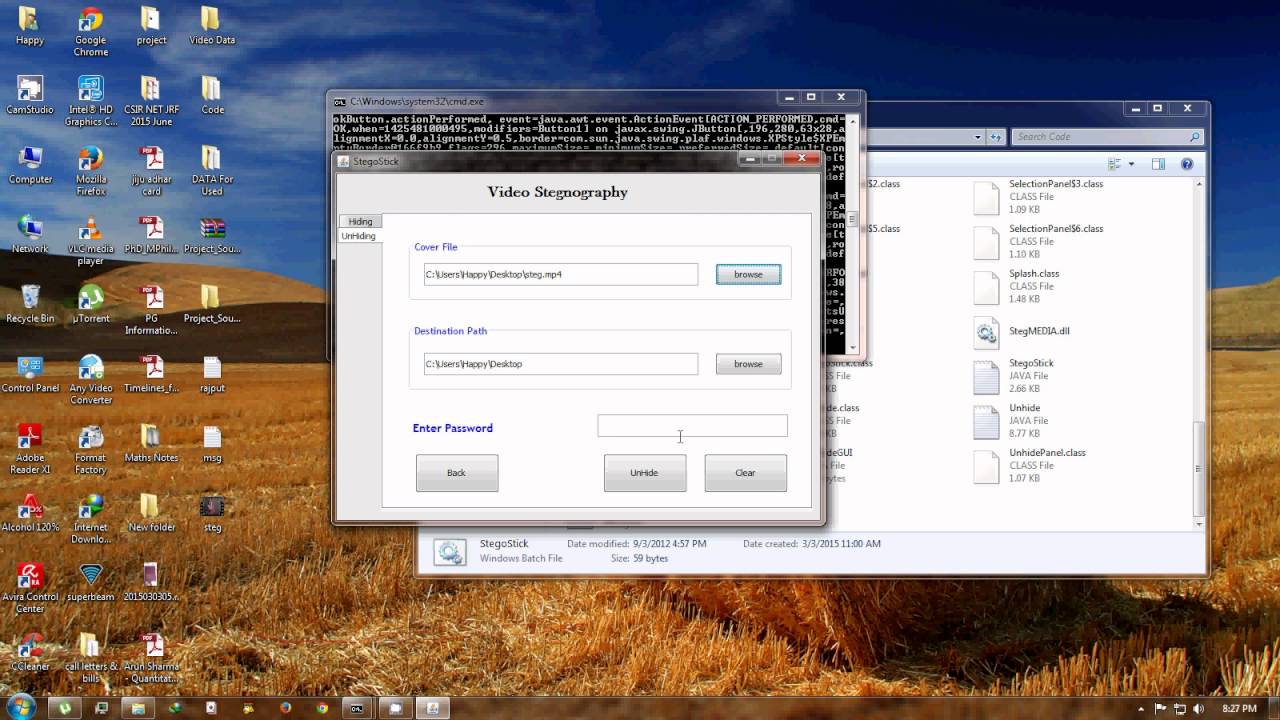Select UnhidePanel.class file in Explorer

pyautogui.click(x=1030, y=466)
